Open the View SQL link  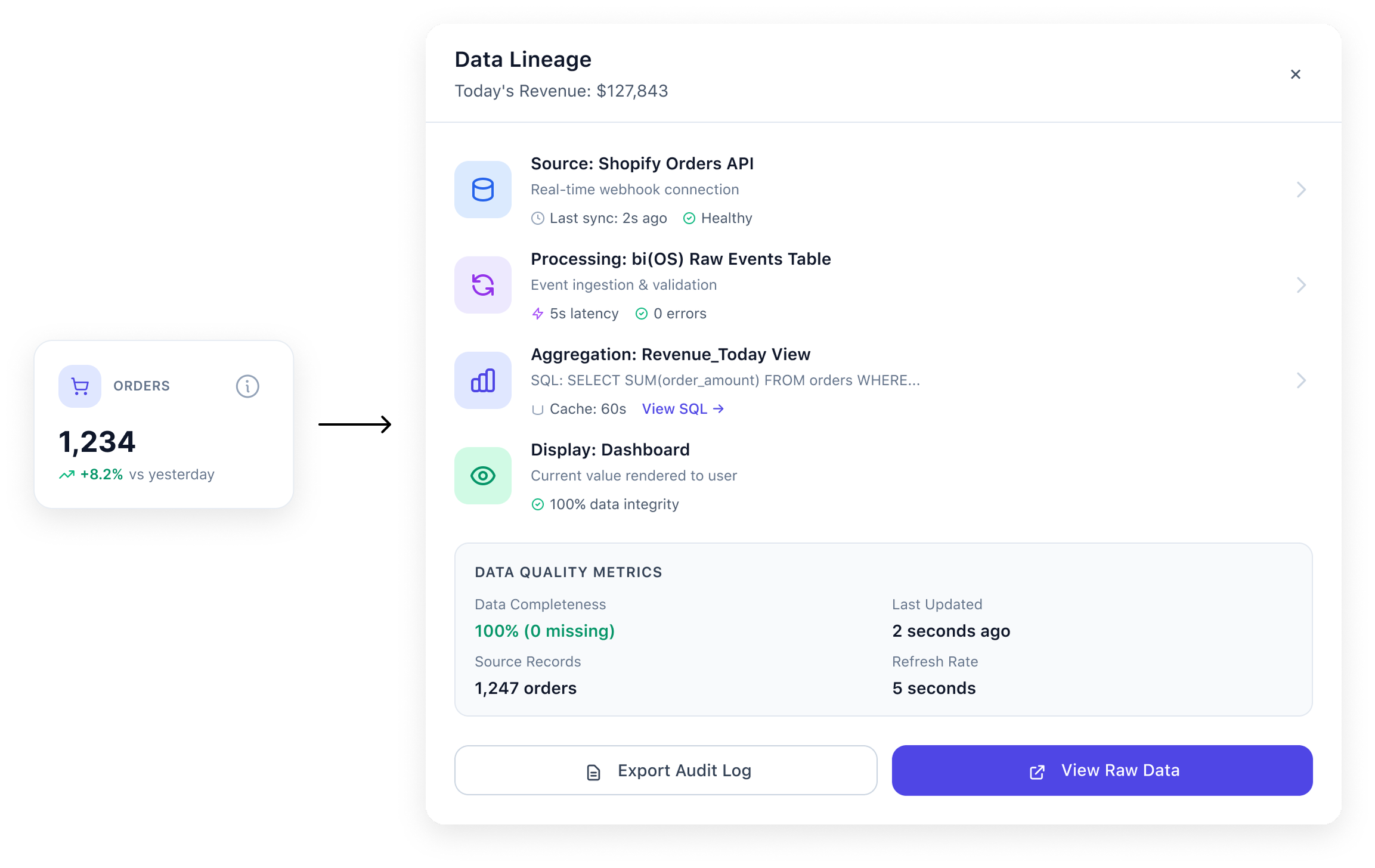pos(682,409)
